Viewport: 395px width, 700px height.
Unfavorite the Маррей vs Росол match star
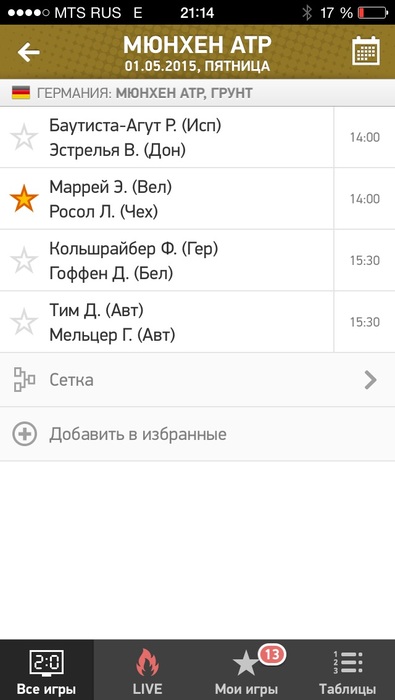[x=24, y=199]
